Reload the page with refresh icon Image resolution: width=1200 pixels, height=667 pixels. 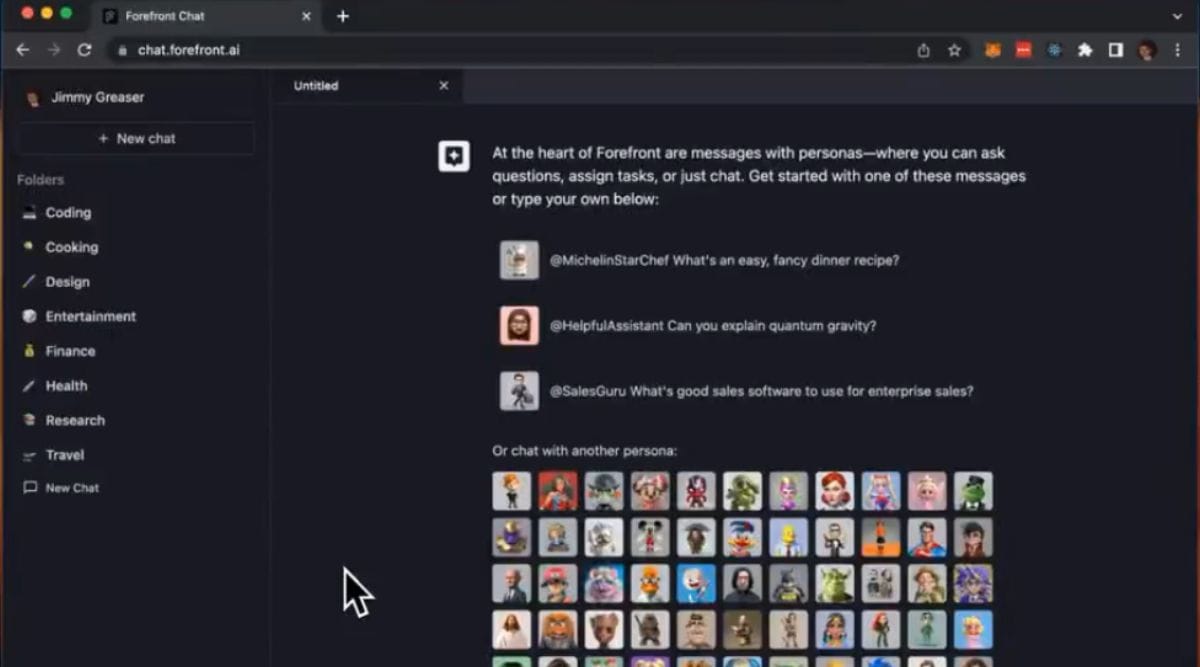tap(85, 50)
